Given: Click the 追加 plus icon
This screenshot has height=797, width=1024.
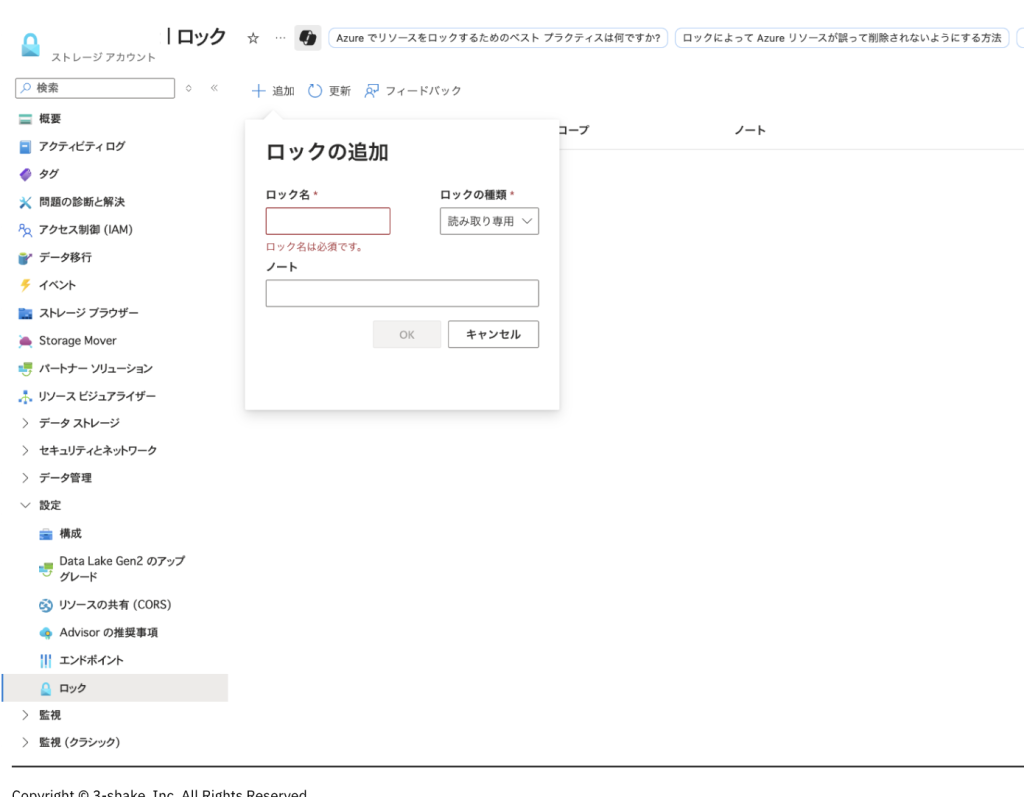Looking at the screenshot, I should [259, 91].
